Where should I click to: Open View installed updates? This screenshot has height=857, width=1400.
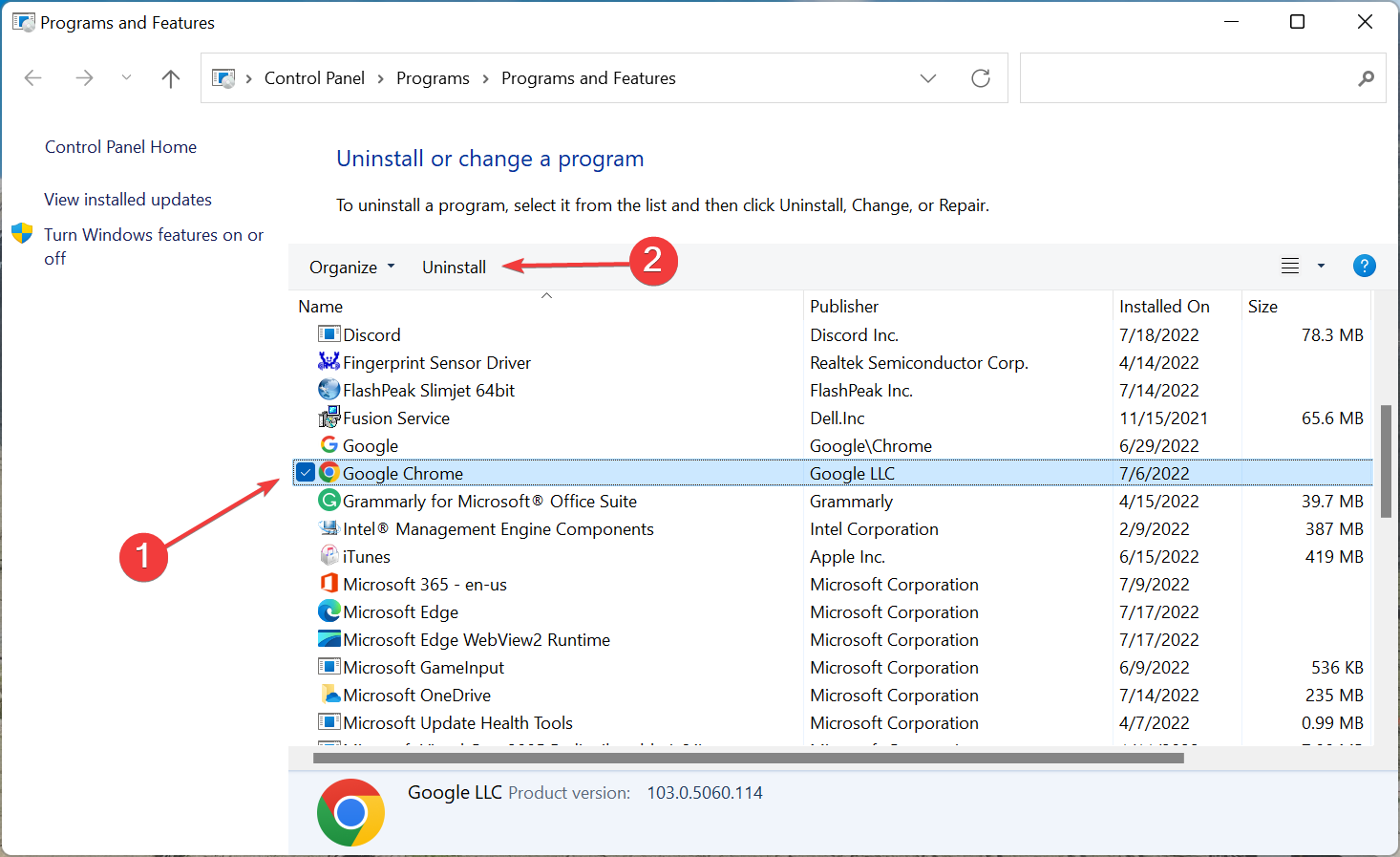pyautogui.click(x=127, y=199)
